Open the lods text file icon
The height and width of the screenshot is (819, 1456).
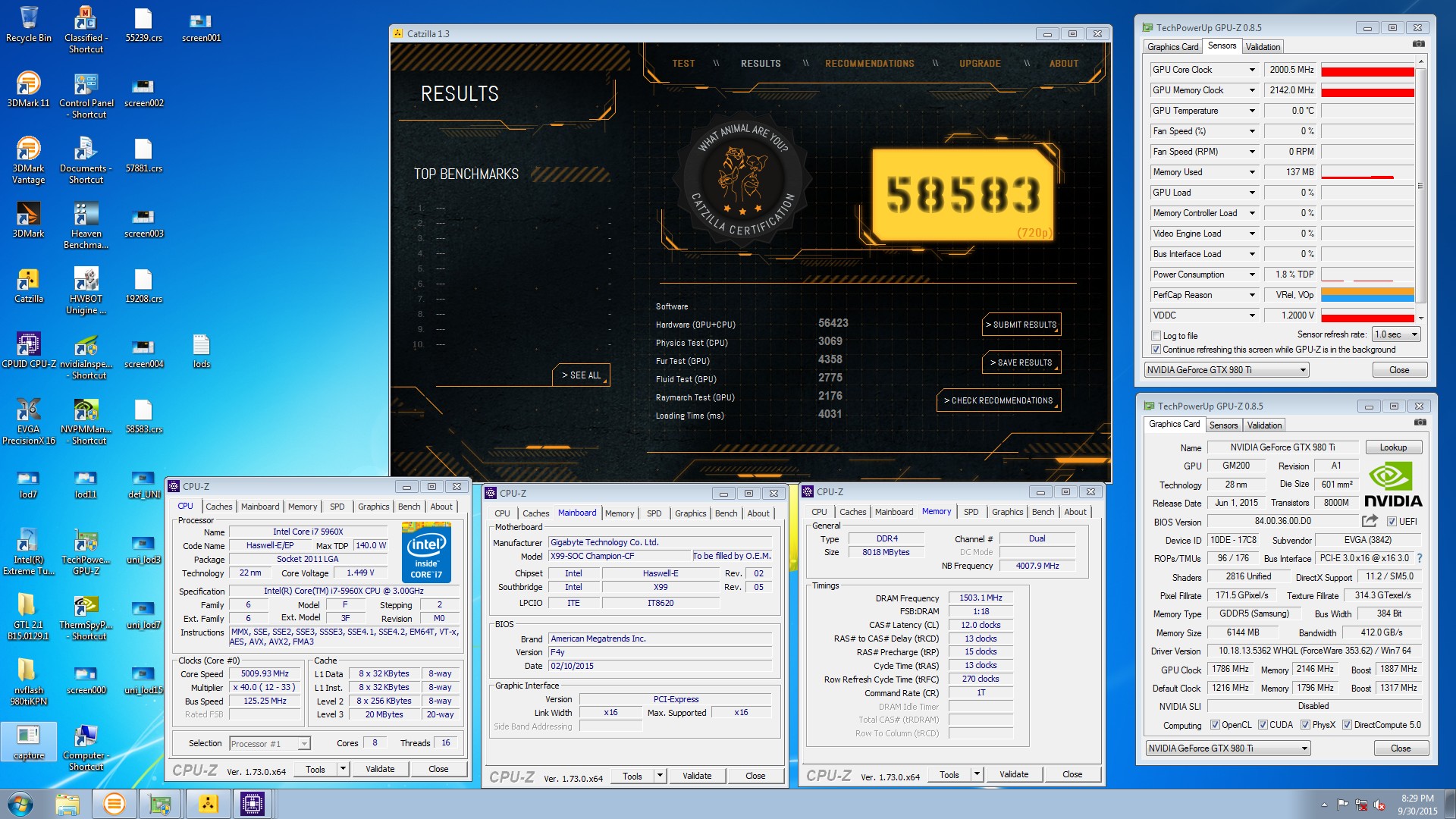tap(201, 350)
